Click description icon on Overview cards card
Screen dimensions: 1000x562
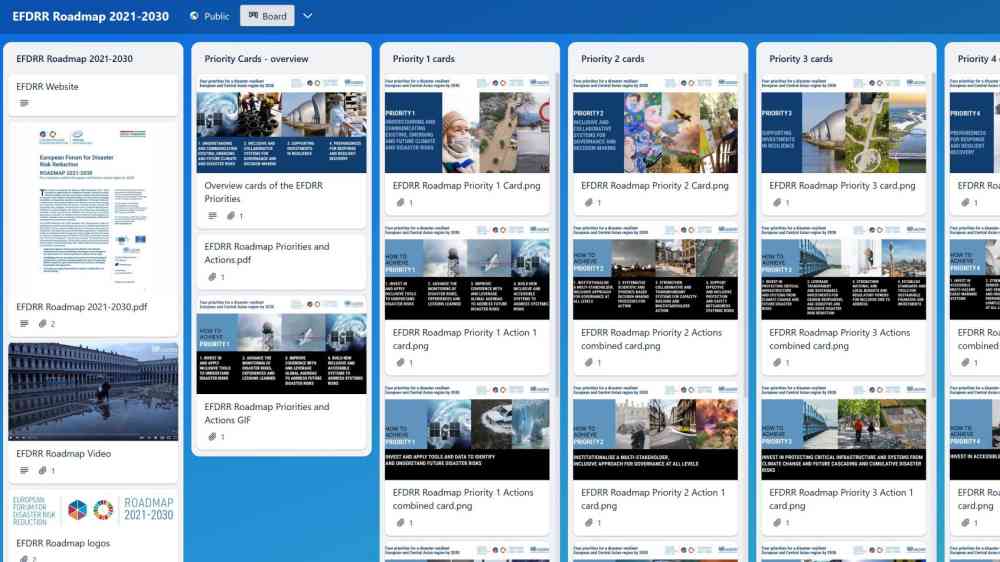coord(212,216)
